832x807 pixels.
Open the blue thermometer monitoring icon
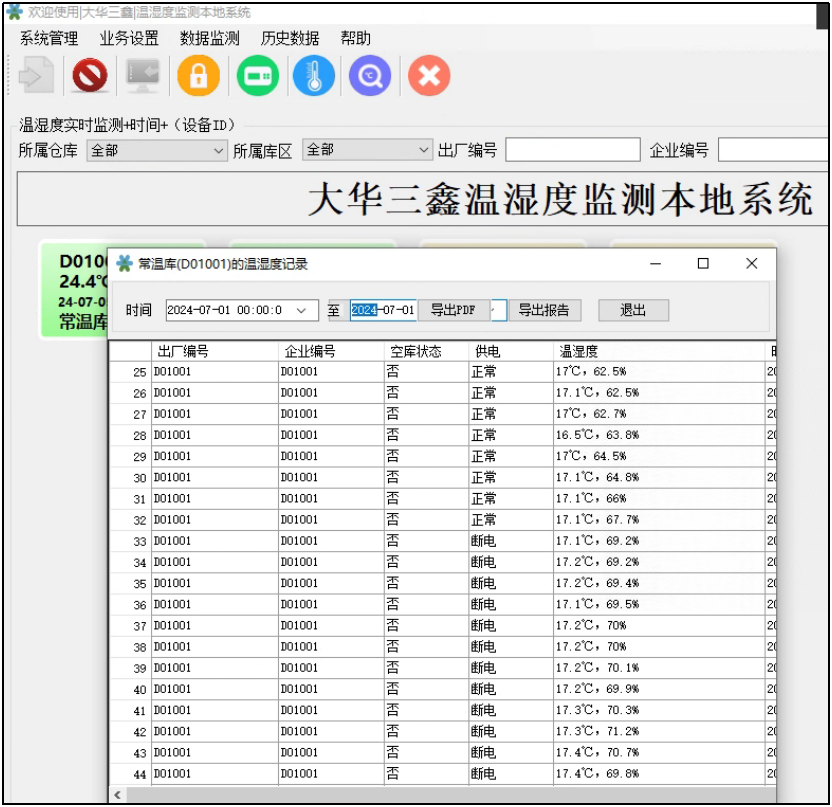point(314,76)
